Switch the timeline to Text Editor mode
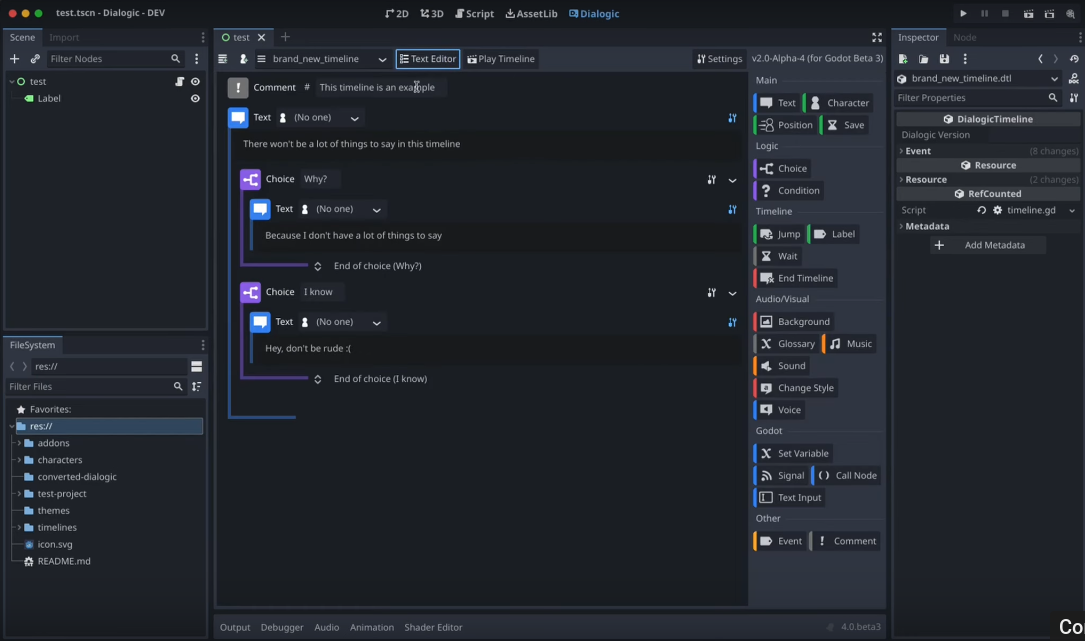The height and width of the screenshot is (641, 1085). click(427, 58)
